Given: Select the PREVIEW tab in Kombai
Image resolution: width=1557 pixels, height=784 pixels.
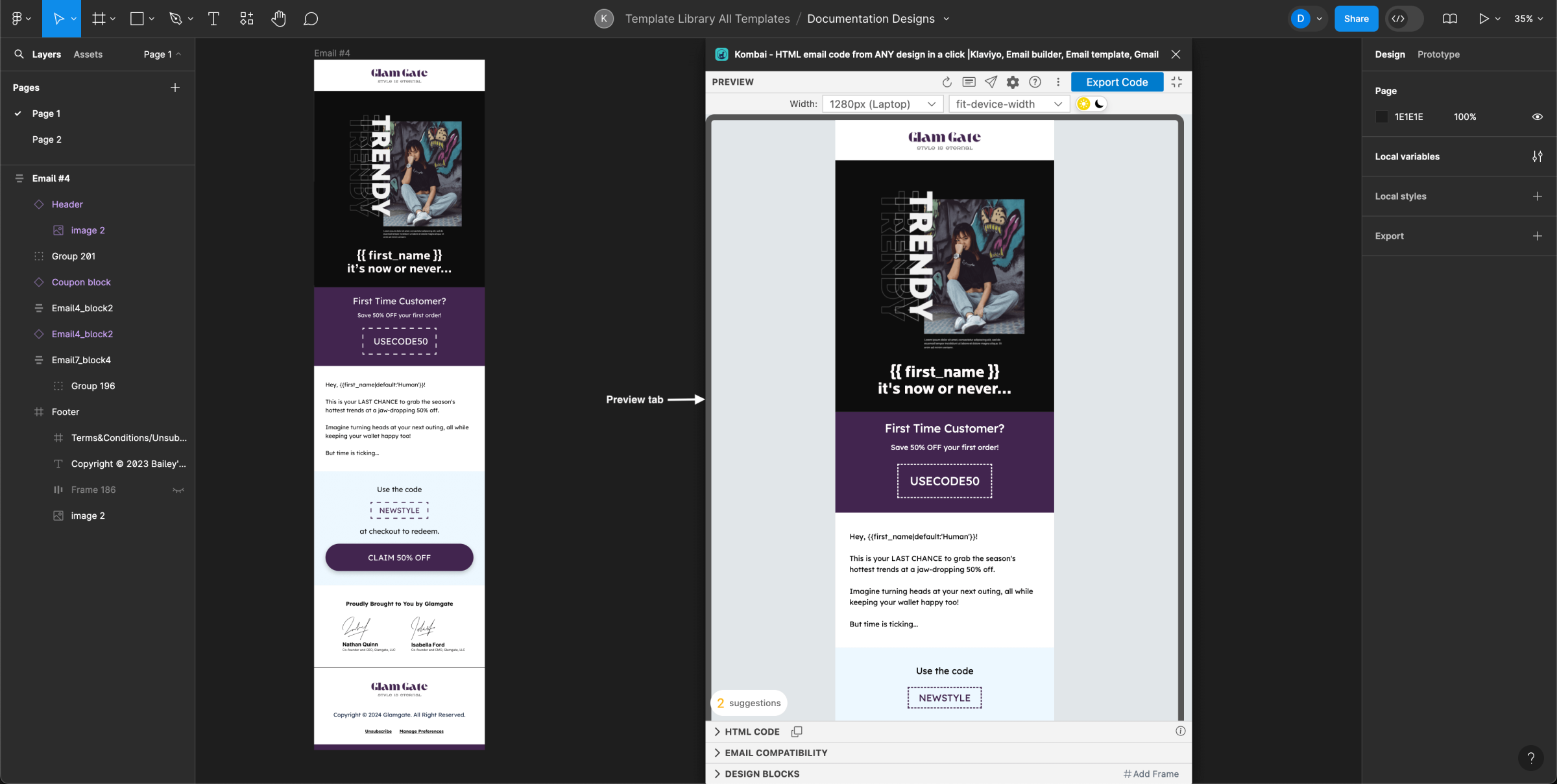Looking at the screenshot, I should click(733, 82).
